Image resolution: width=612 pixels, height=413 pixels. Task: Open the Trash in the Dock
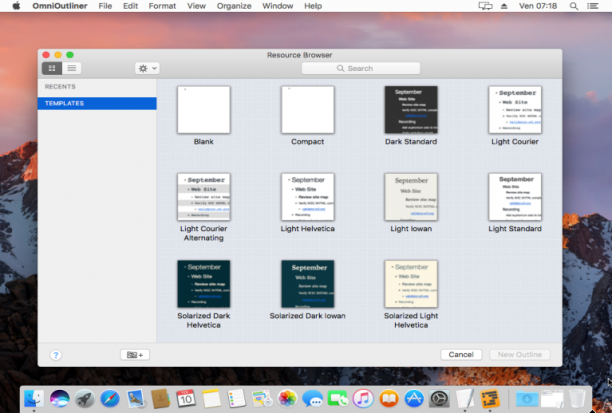(x=577, y=399)
